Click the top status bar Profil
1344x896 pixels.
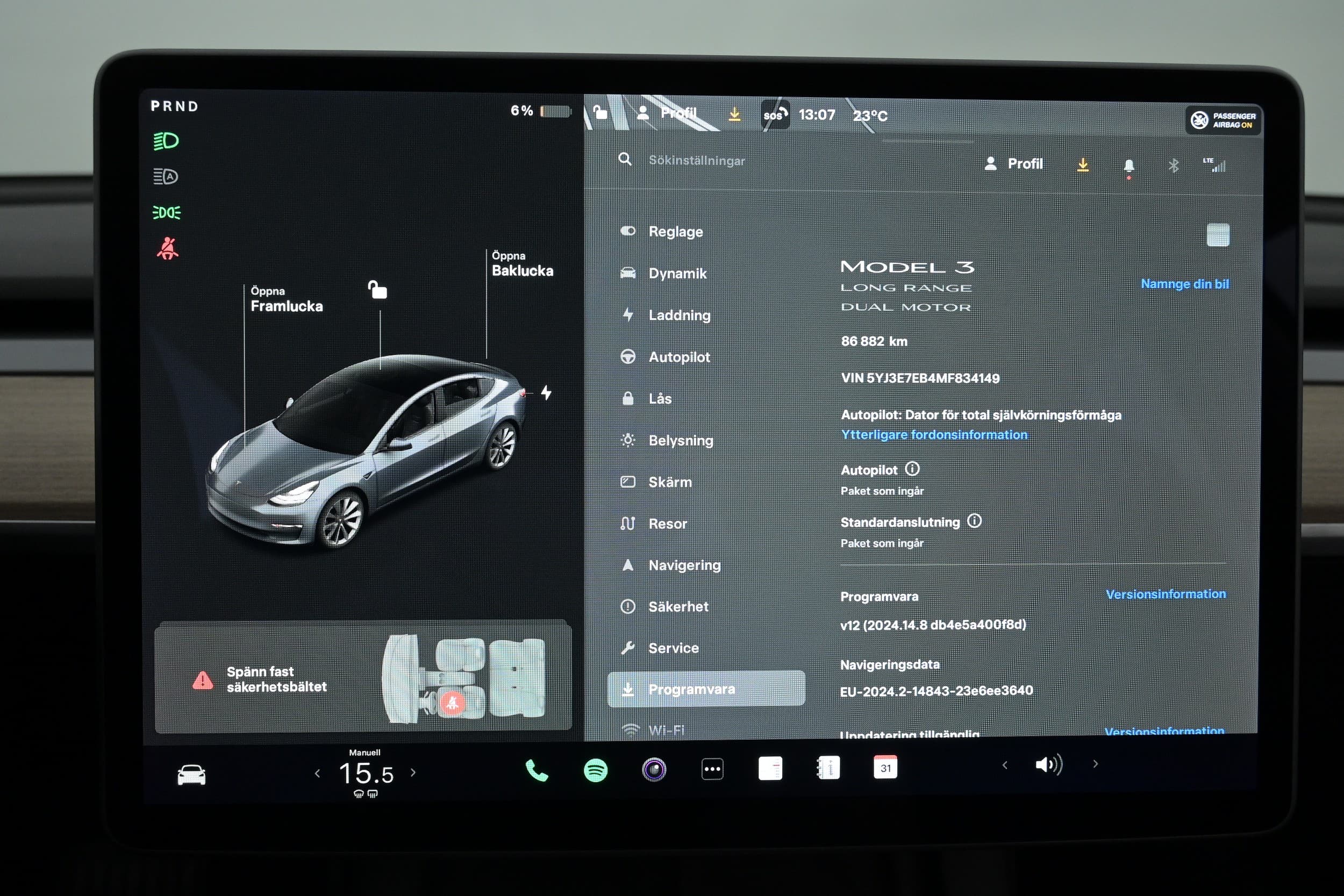click(667, 112)
